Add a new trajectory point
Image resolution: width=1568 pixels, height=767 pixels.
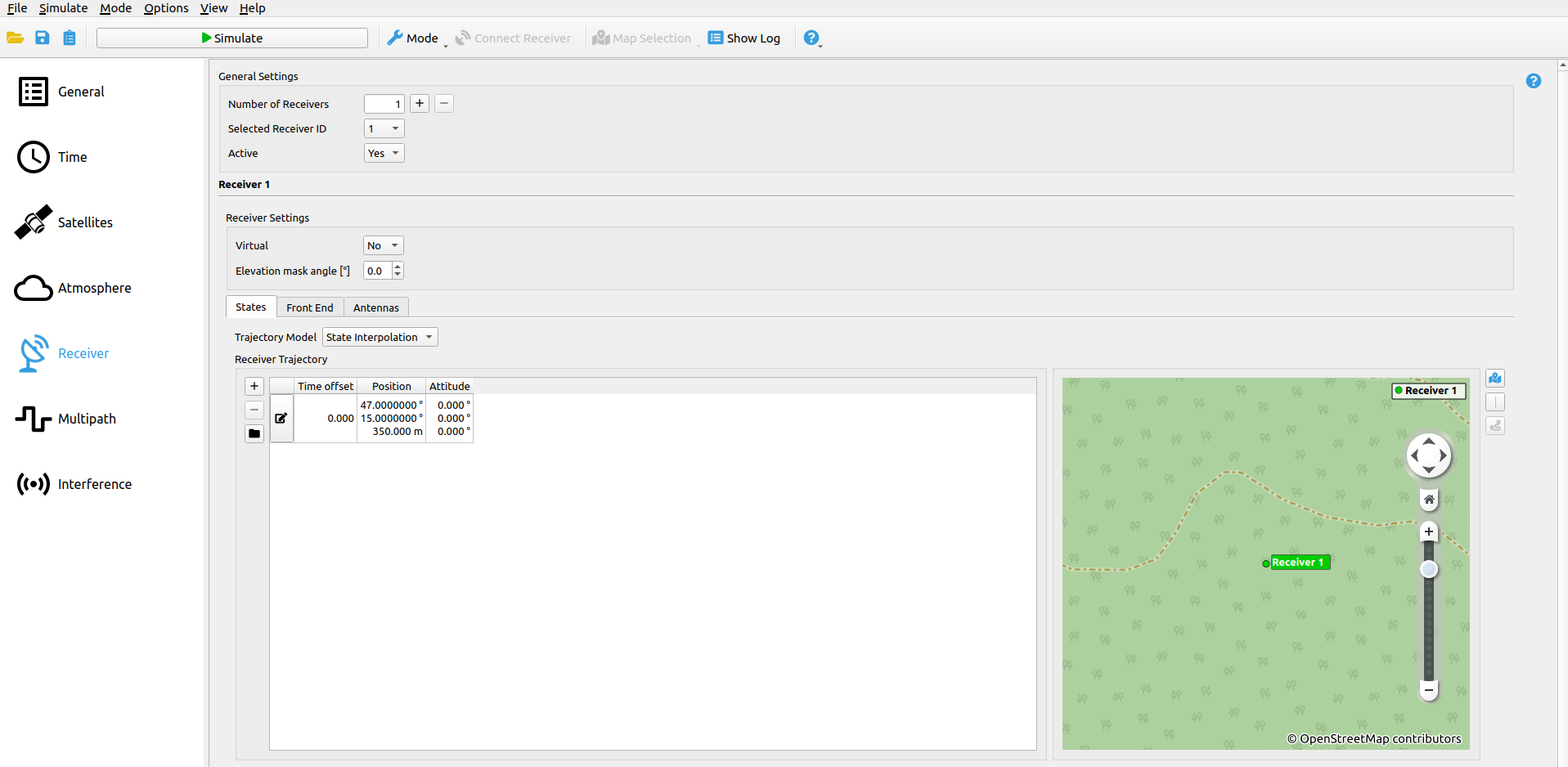[x=254, y=386]
